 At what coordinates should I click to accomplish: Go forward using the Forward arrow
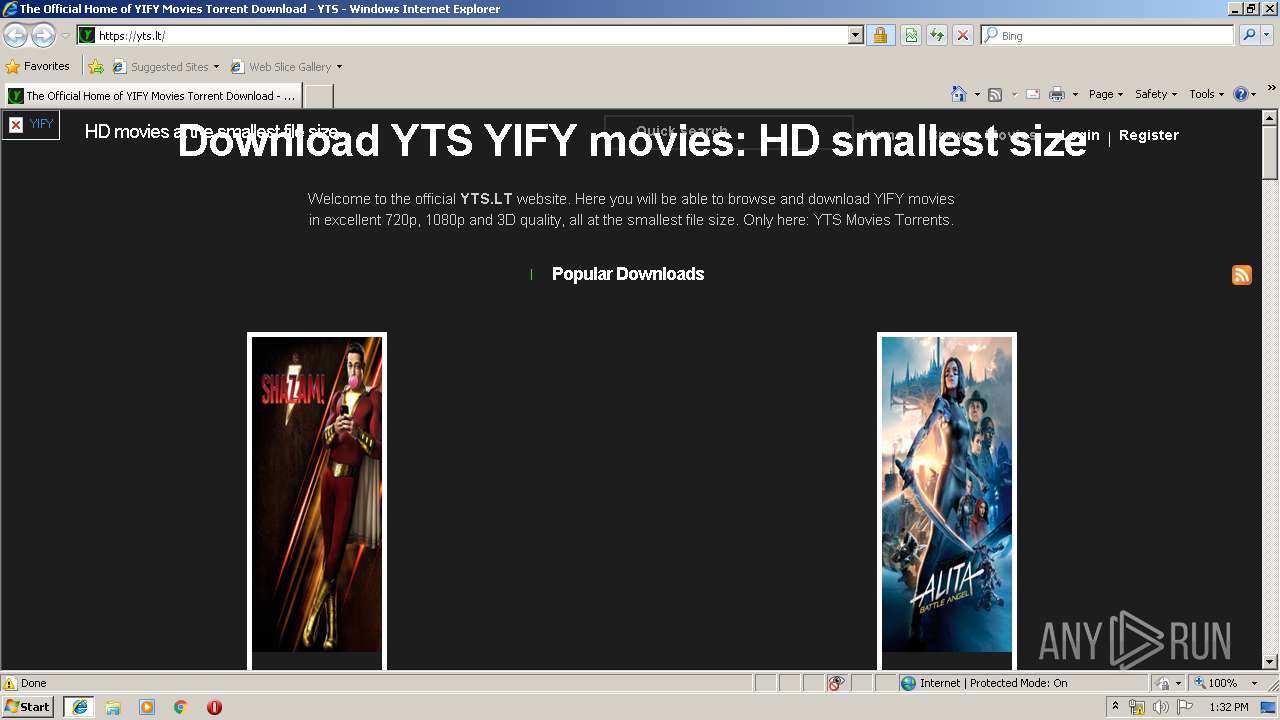pyautogui.click(x=43, y=35)
